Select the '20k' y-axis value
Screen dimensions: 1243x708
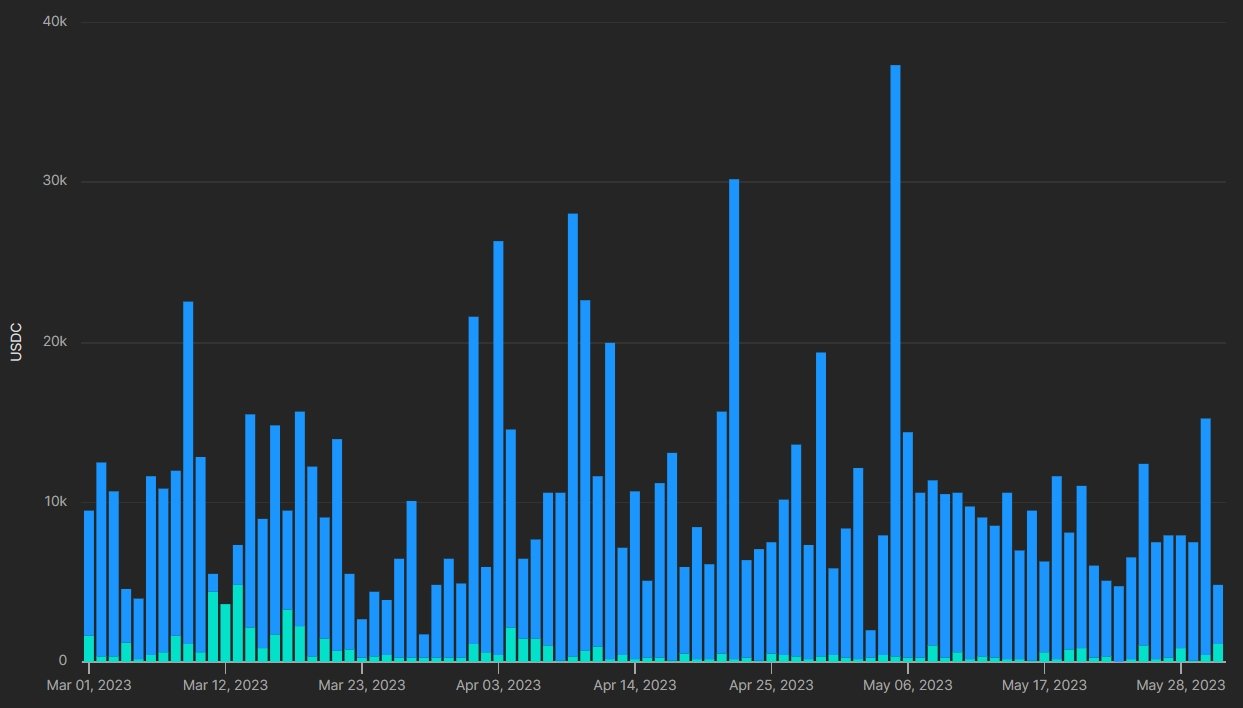55,342
